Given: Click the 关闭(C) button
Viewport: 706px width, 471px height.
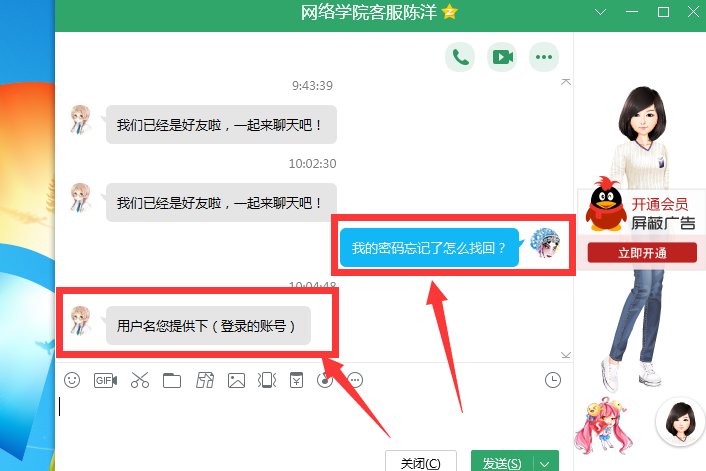Looking at the screenshot, I should point(421,462).
